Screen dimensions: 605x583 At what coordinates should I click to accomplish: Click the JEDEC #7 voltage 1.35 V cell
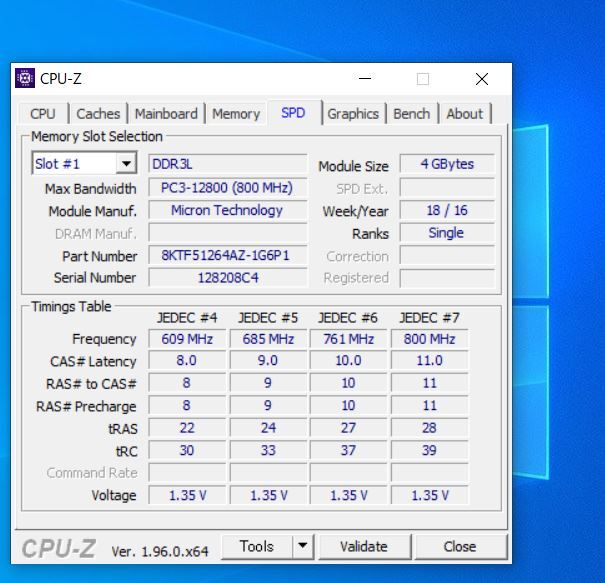click(x=429, y=495)
